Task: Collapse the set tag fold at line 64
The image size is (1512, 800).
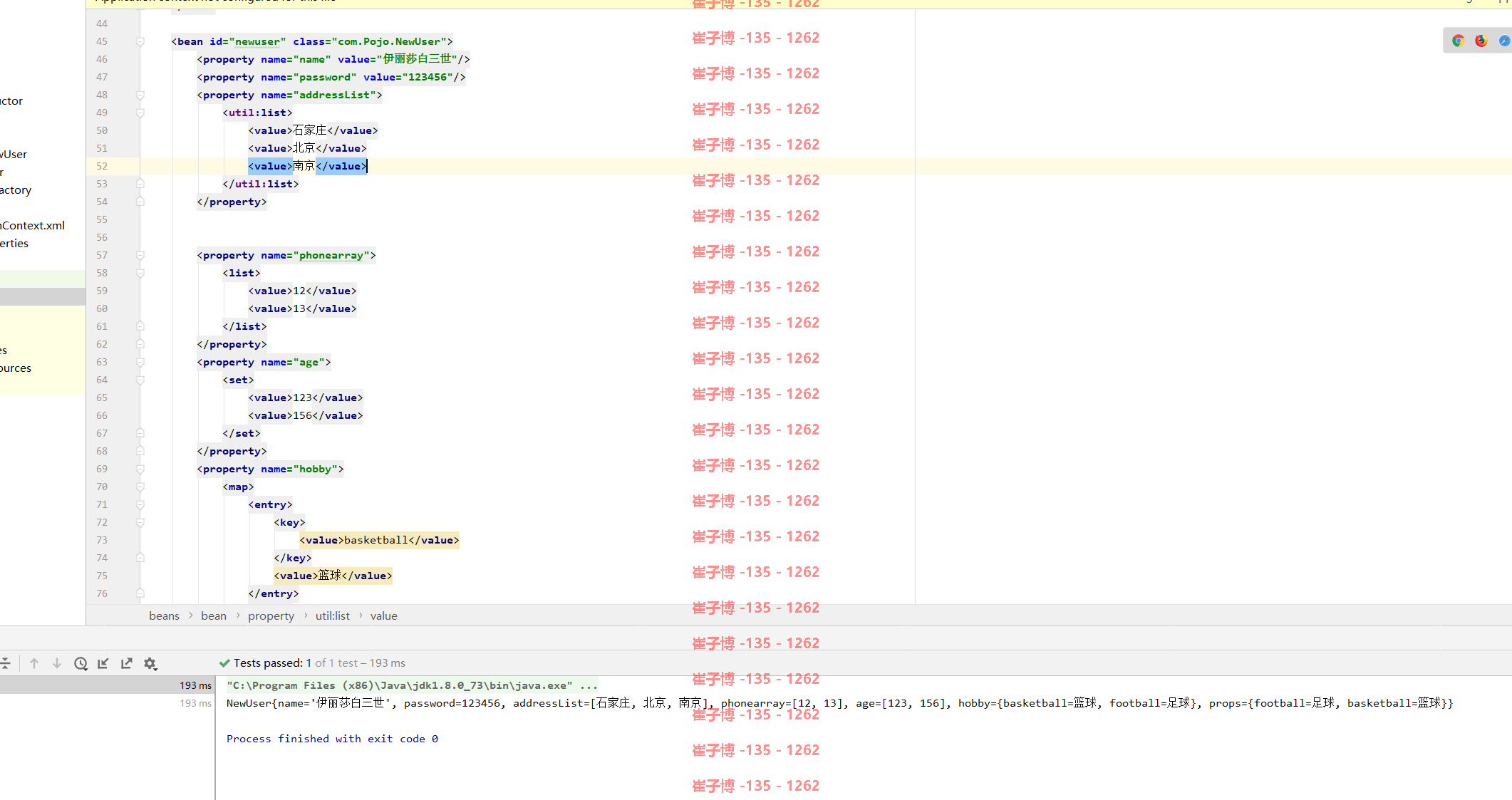Action: [x=140, y=380]
